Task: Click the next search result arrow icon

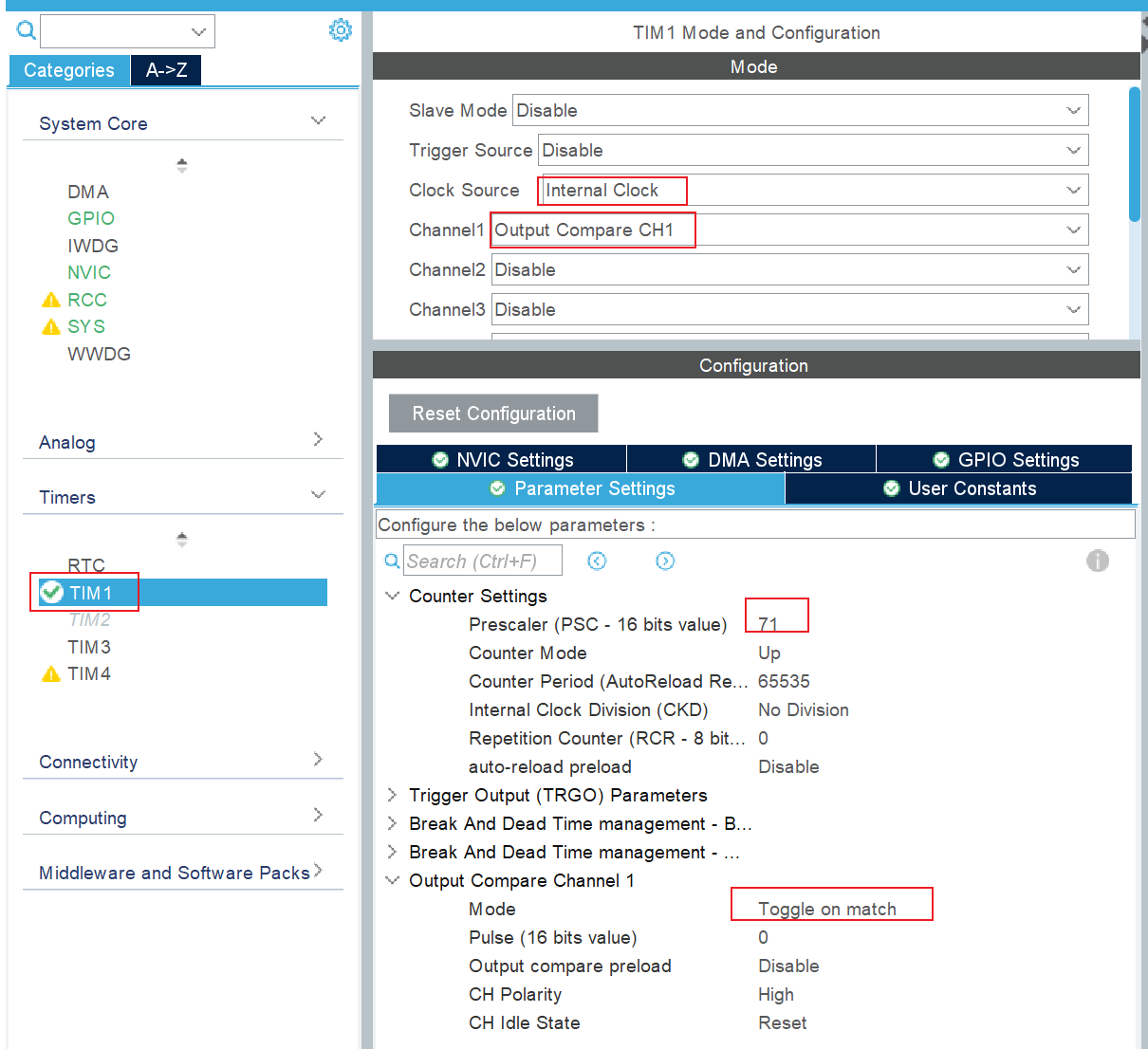Action: coord(665,561)
